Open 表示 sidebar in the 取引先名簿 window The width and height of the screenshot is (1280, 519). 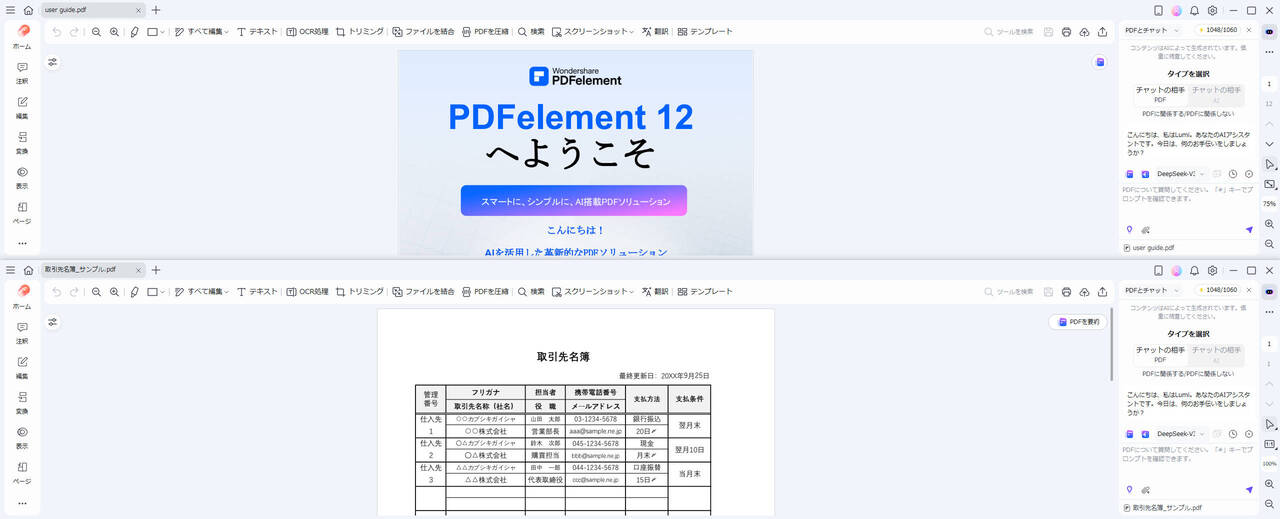click(x=22, y=437)
